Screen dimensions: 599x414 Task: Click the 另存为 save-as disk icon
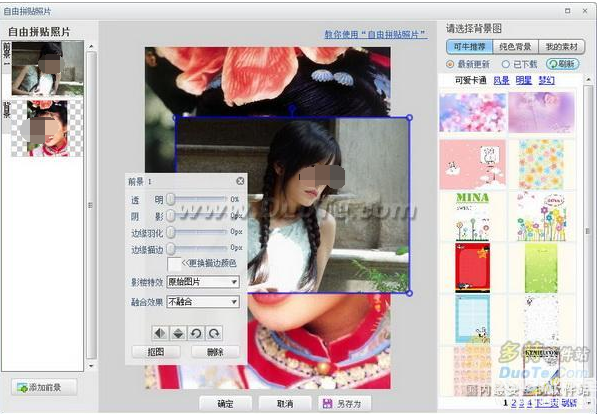327,403
